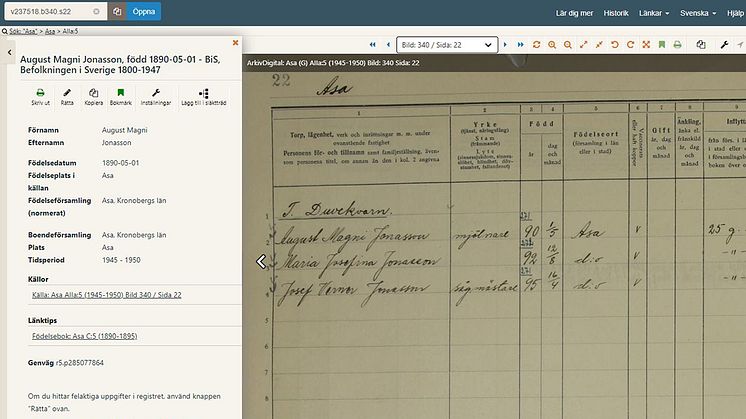
Task: Go to the next image page
Action: (x=505, y=45)
